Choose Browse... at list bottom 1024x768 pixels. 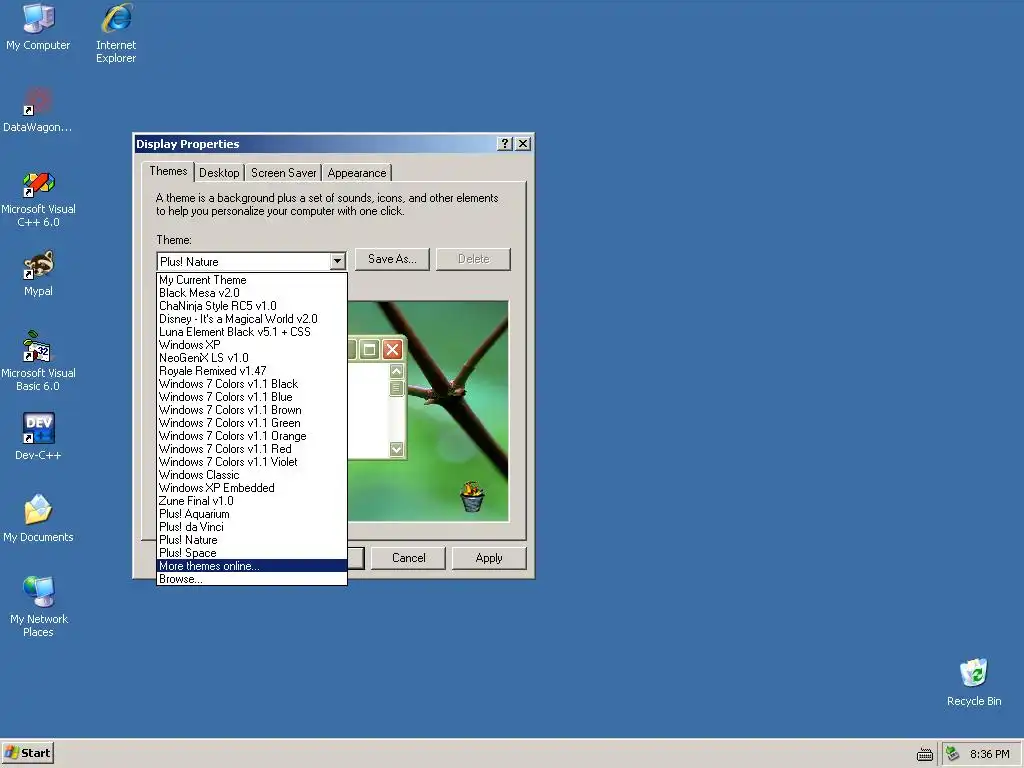point(251,579)
